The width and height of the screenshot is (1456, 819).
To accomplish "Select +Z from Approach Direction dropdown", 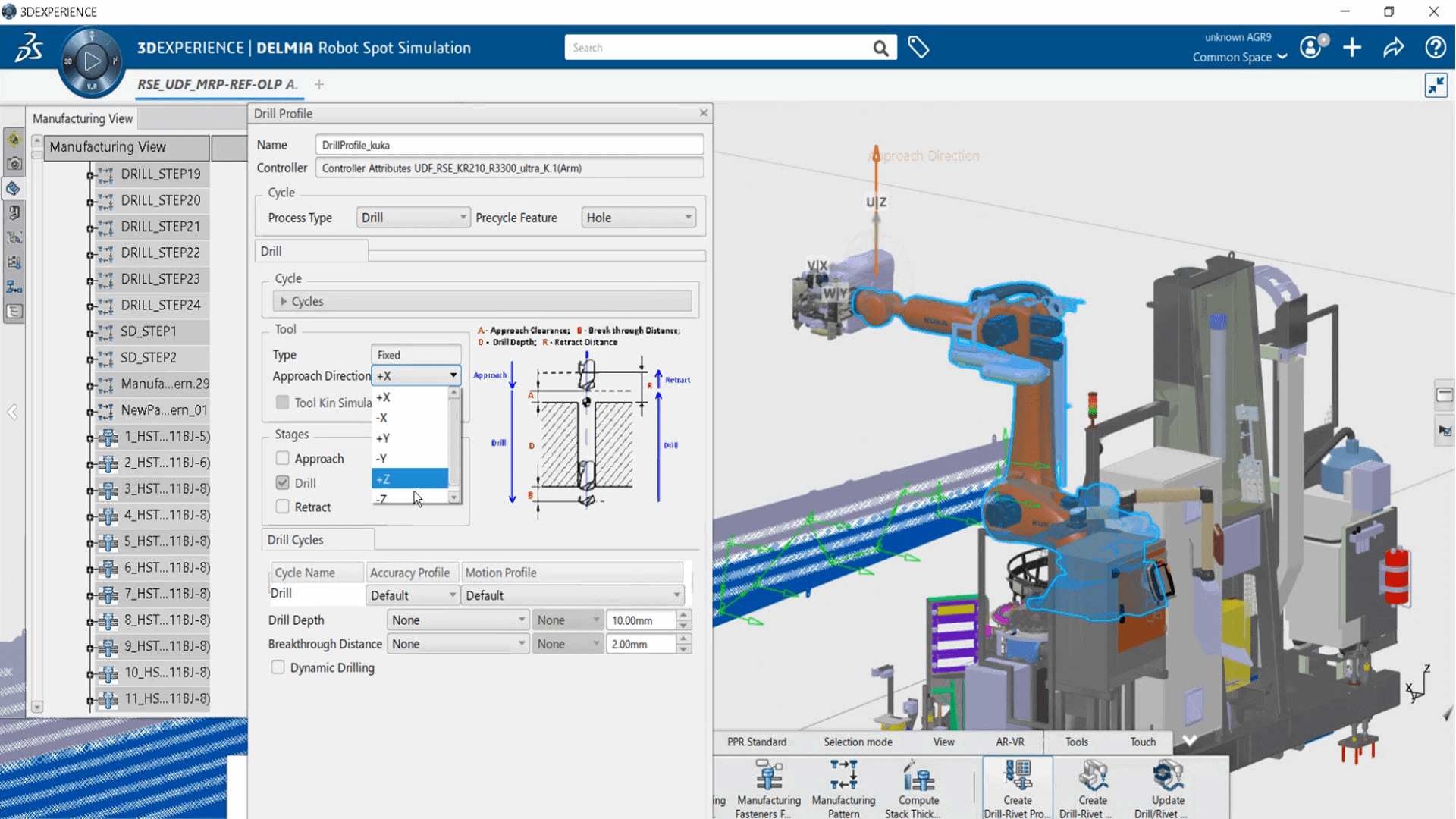I will [409, 479].
